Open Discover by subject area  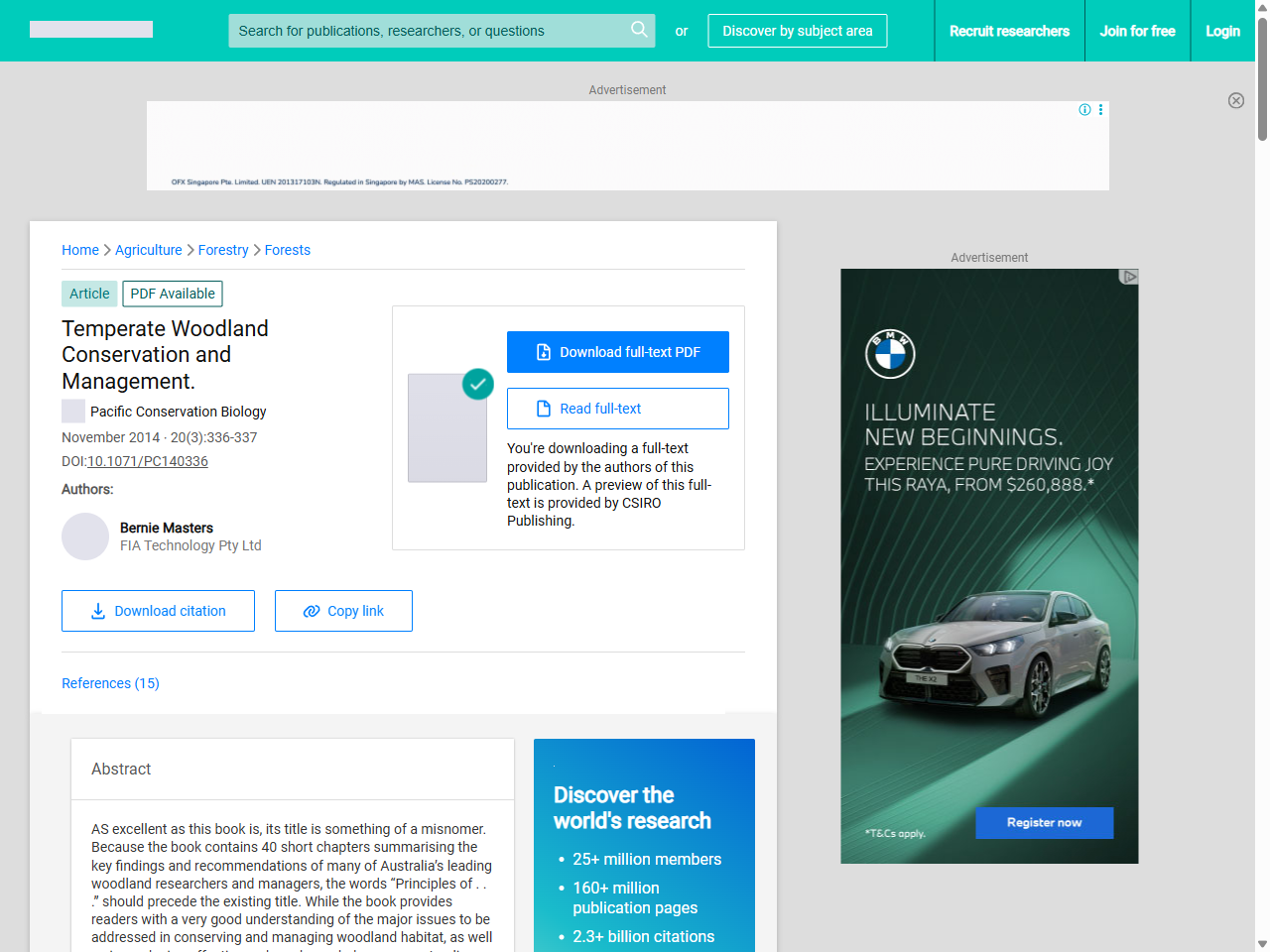pos(797,31)
